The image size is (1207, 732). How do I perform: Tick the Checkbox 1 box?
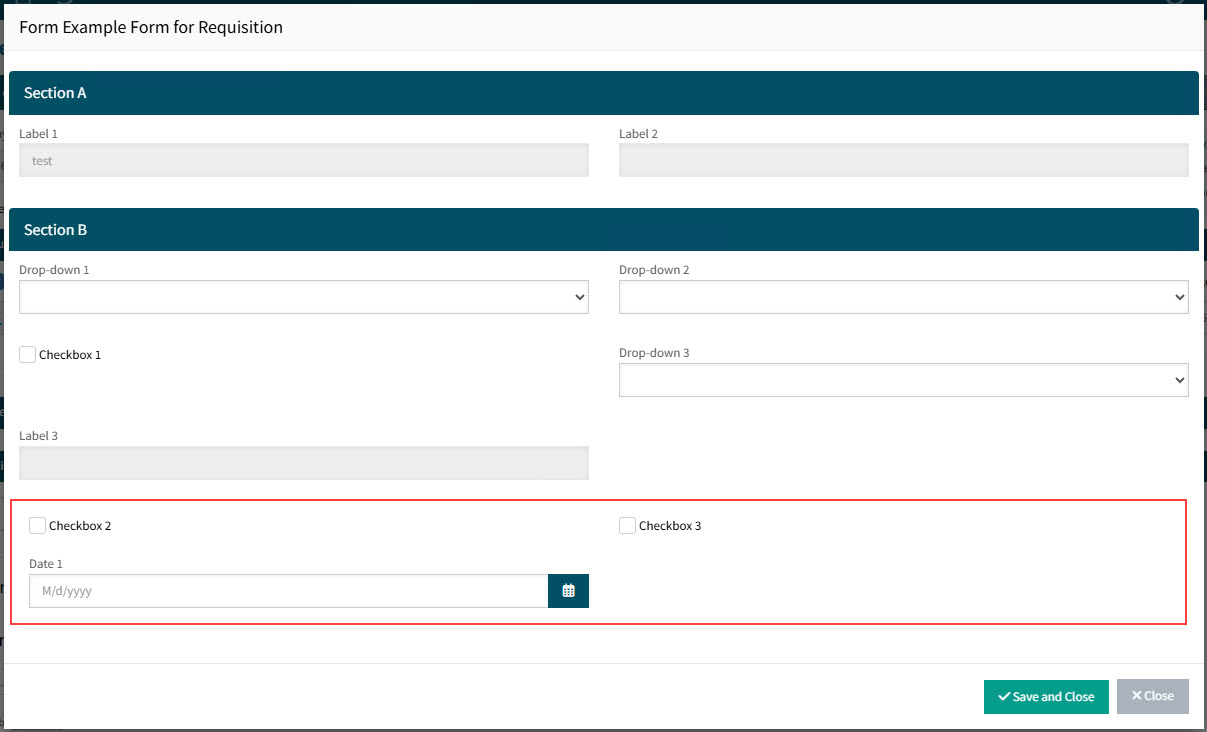click(x=28, y=355)
